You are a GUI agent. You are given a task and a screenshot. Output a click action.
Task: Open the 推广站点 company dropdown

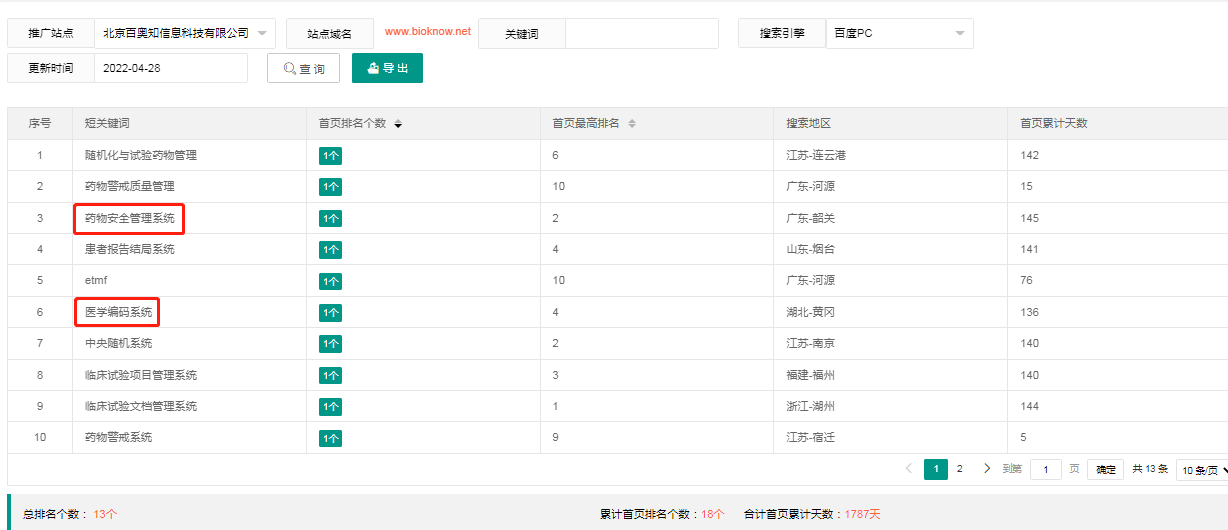click(x=185, y=33)
